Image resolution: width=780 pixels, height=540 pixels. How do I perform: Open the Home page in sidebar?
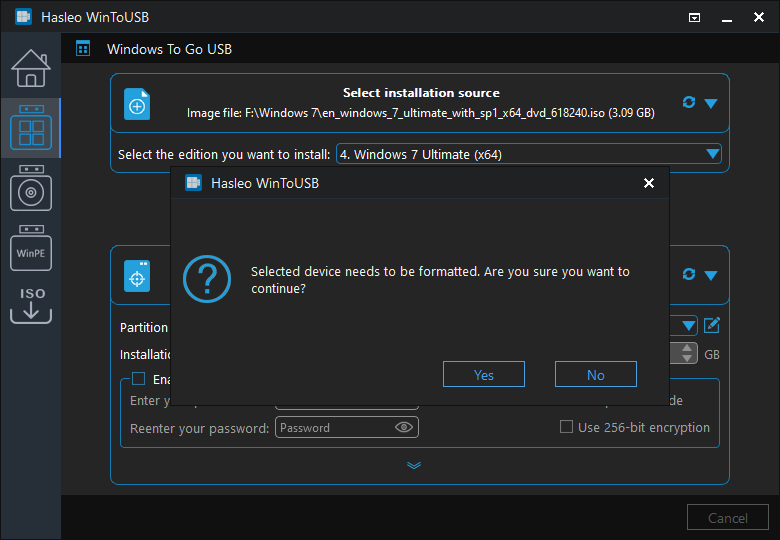point(31,68)
